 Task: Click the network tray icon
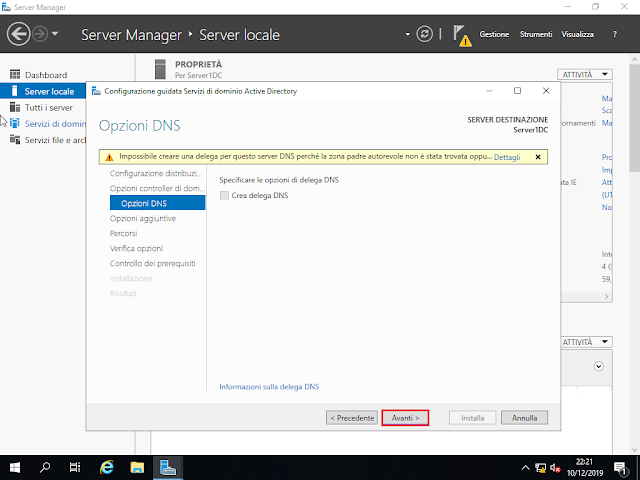540,468
